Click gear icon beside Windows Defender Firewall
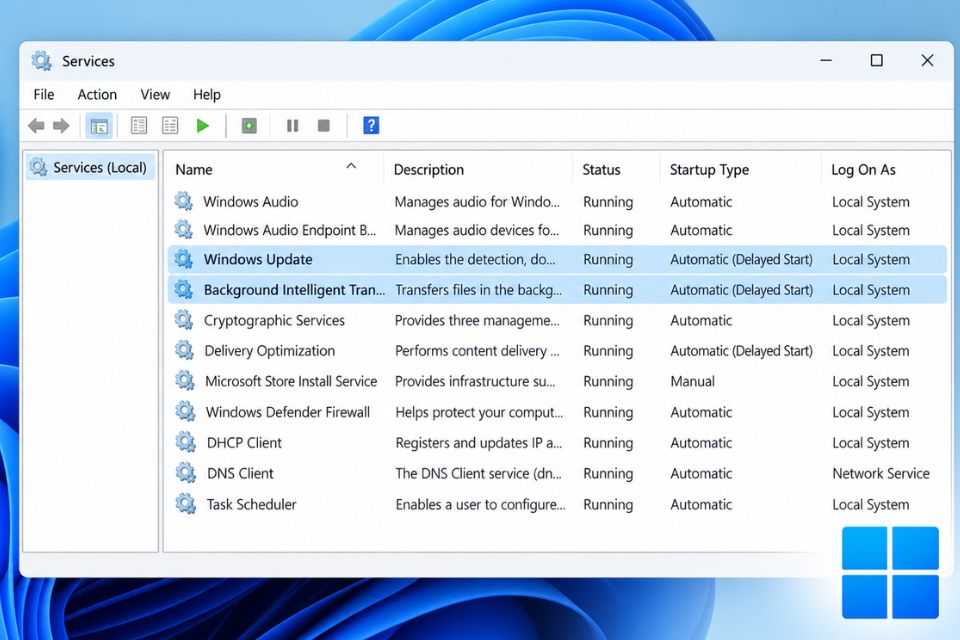960x640 pixels. 185,411
